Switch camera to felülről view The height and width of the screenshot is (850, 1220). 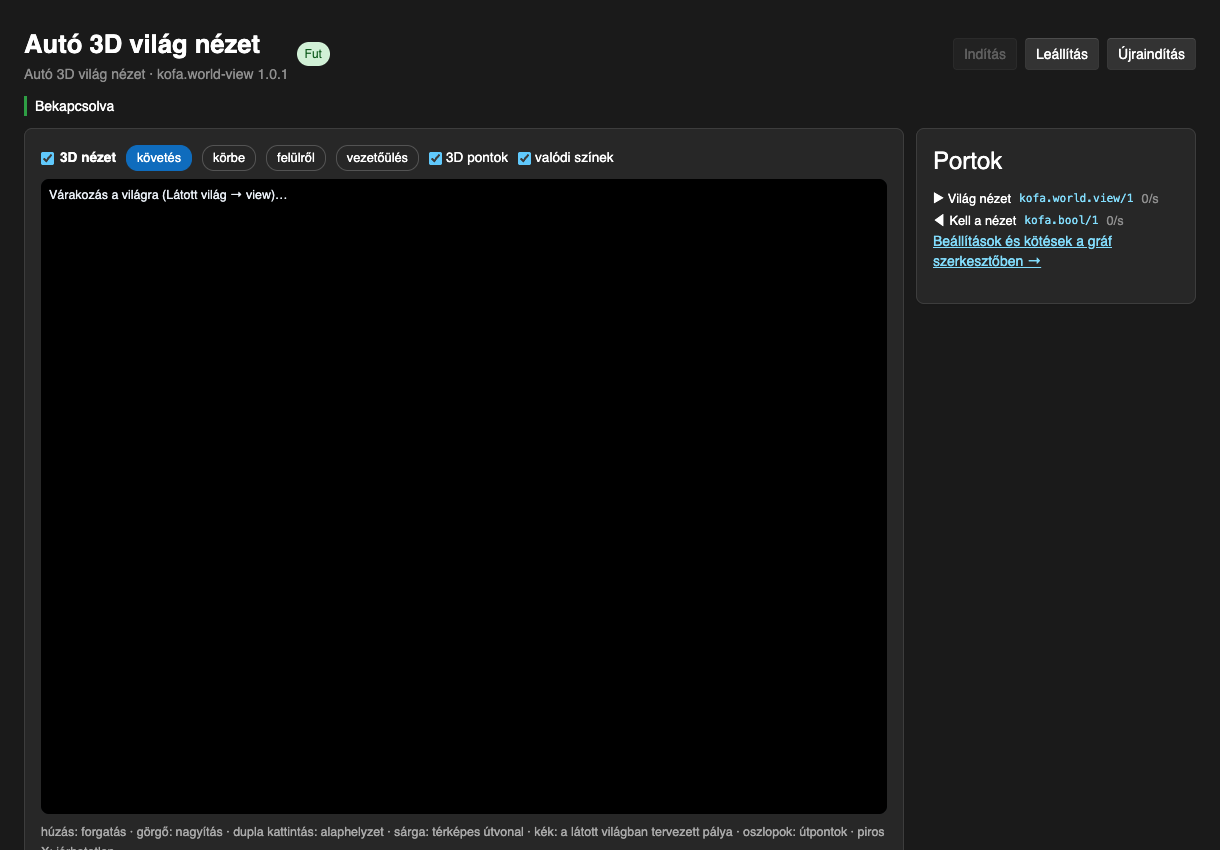click(x=296, y=158)
